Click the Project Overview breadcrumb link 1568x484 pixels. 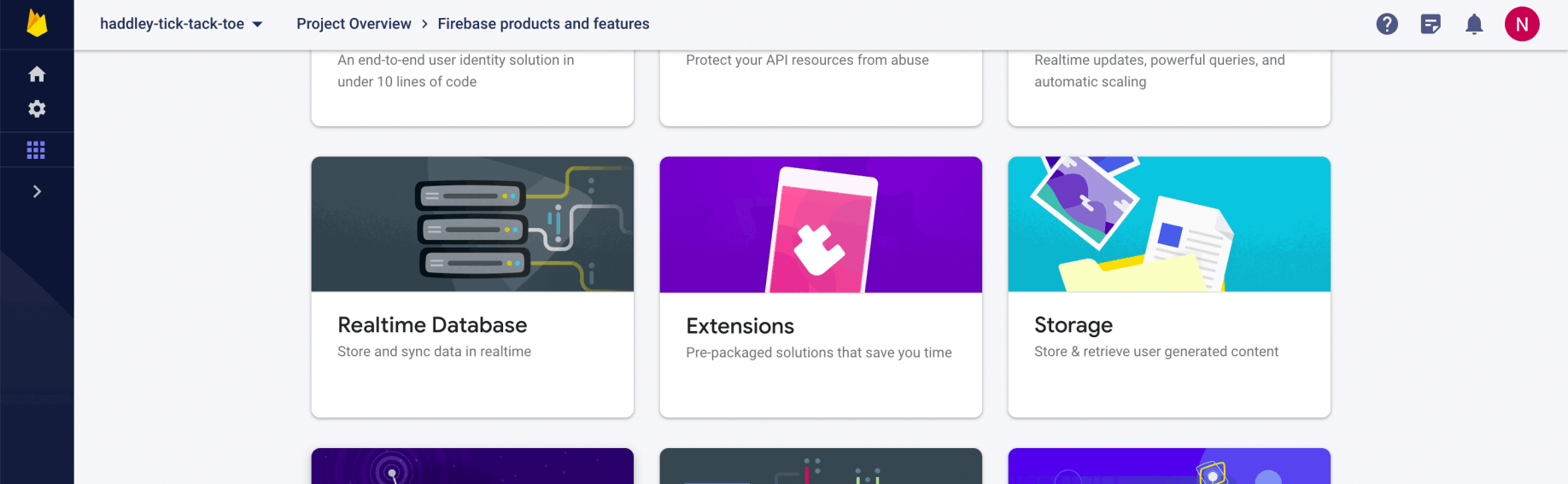pyautogui.click(x=354, y=24)
